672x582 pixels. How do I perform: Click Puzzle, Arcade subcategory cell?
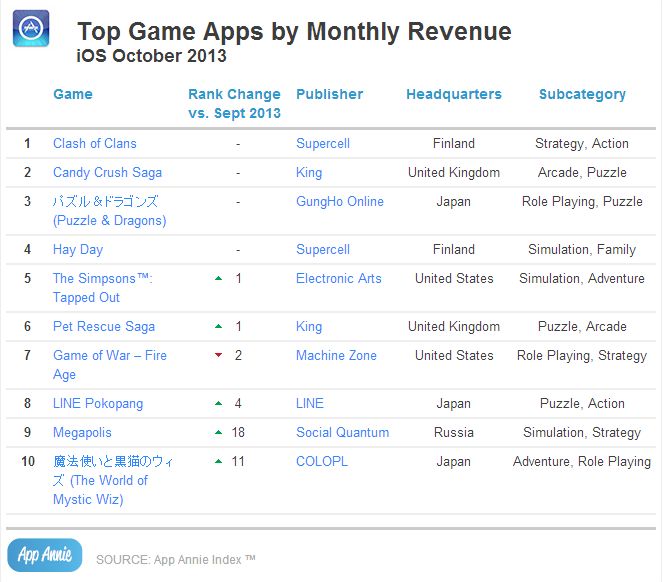click(x=582, y=327)
